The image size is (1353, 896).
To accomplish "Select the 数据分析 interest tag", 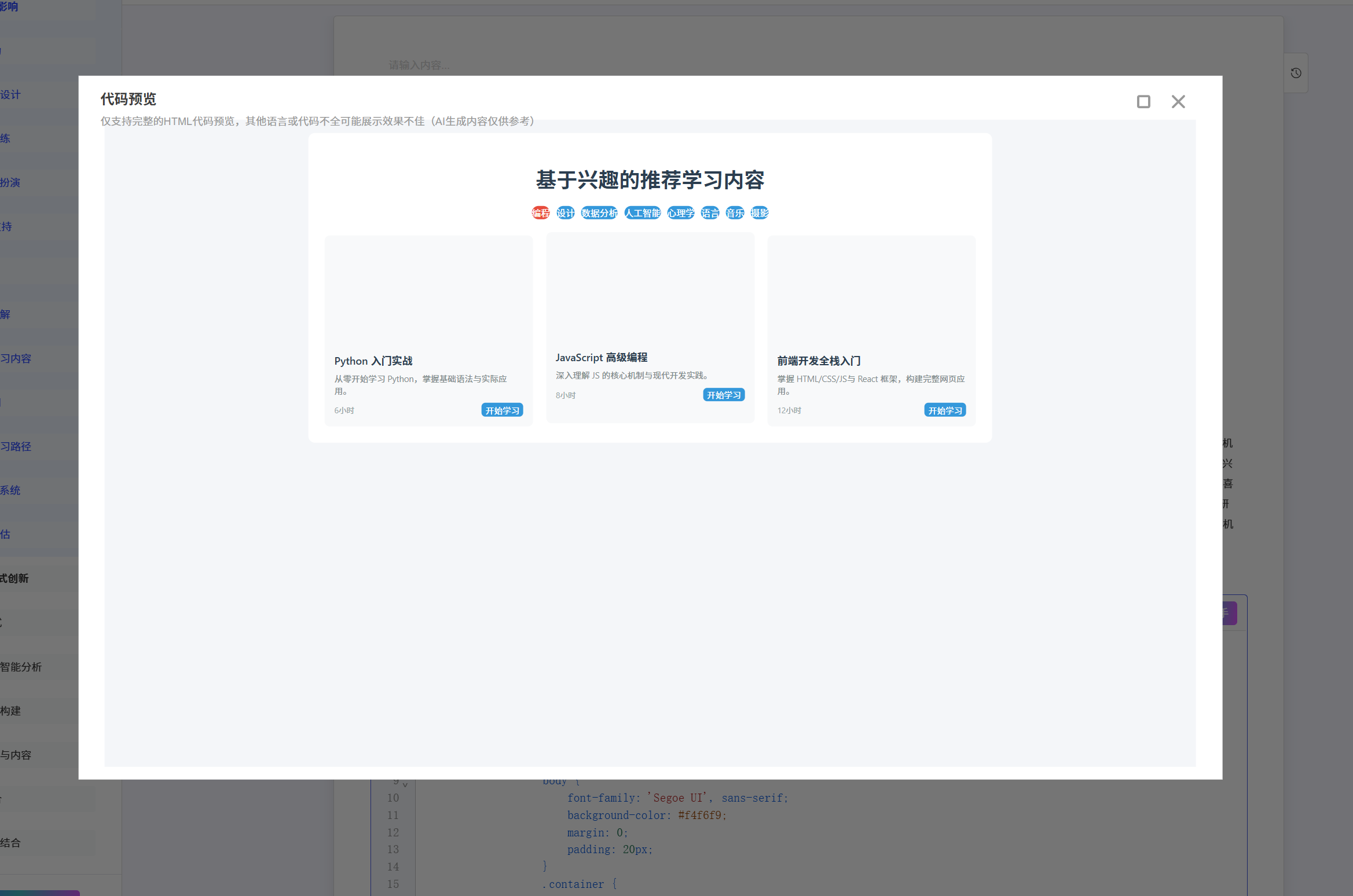I will [x=599, y=213].
